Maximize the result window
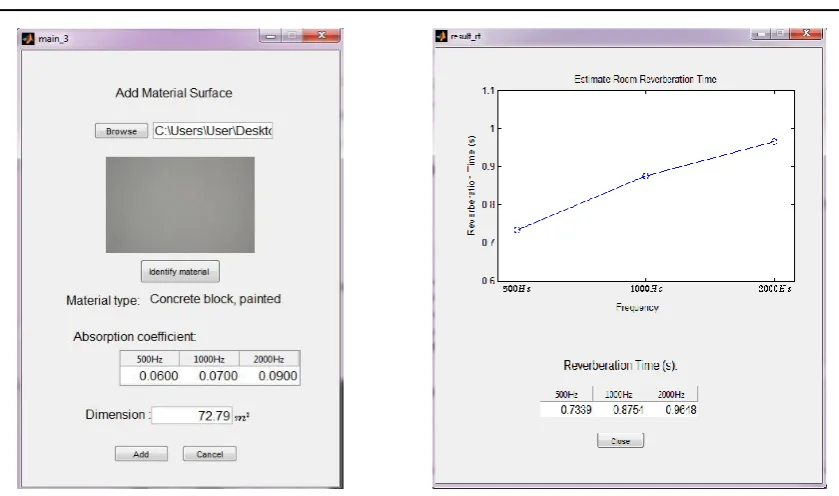839x496 pixels. click(x=780, y=34)
